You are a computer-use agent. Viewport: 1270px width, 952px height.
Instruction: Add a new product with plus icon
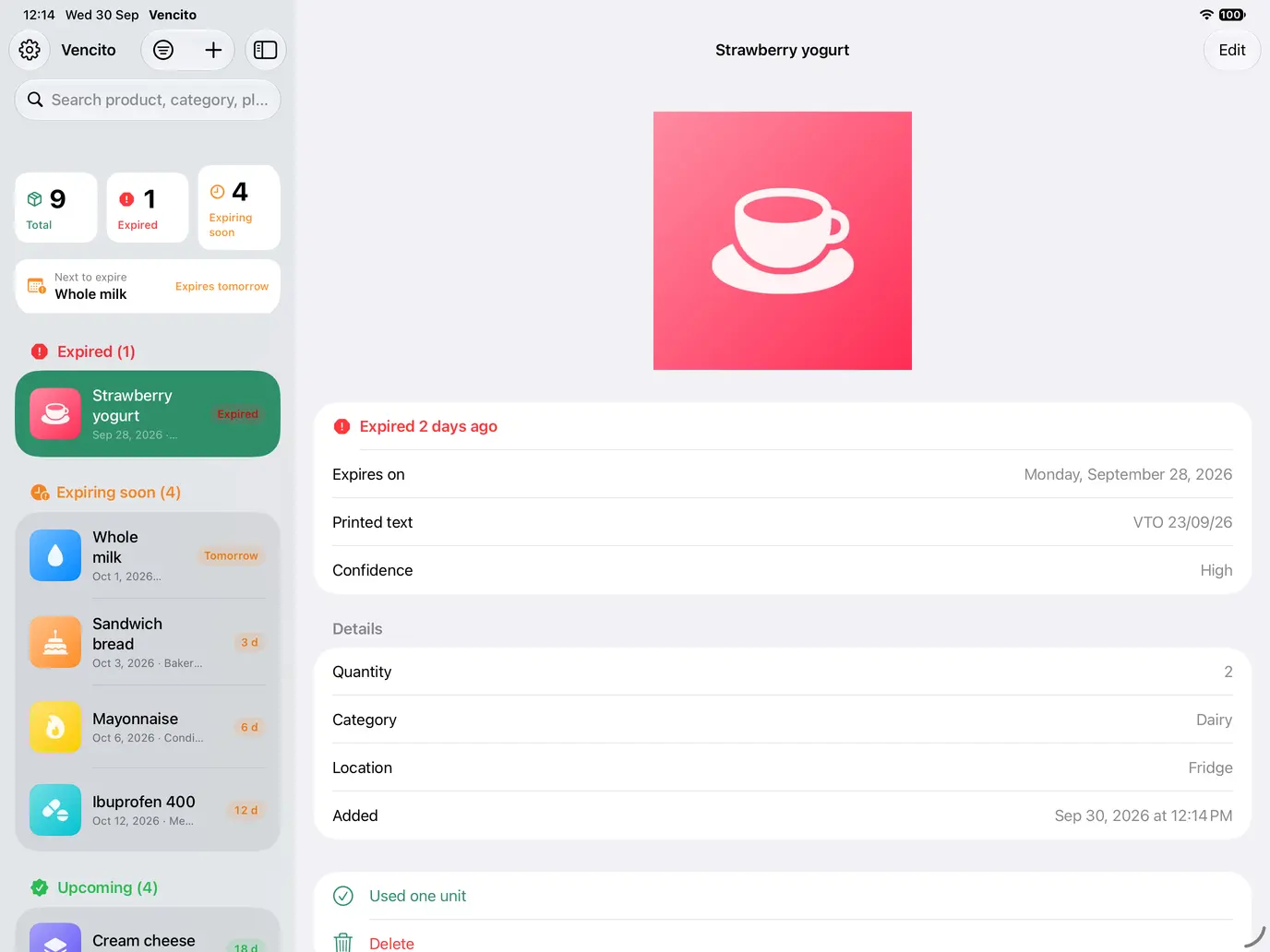click(213, 50)
